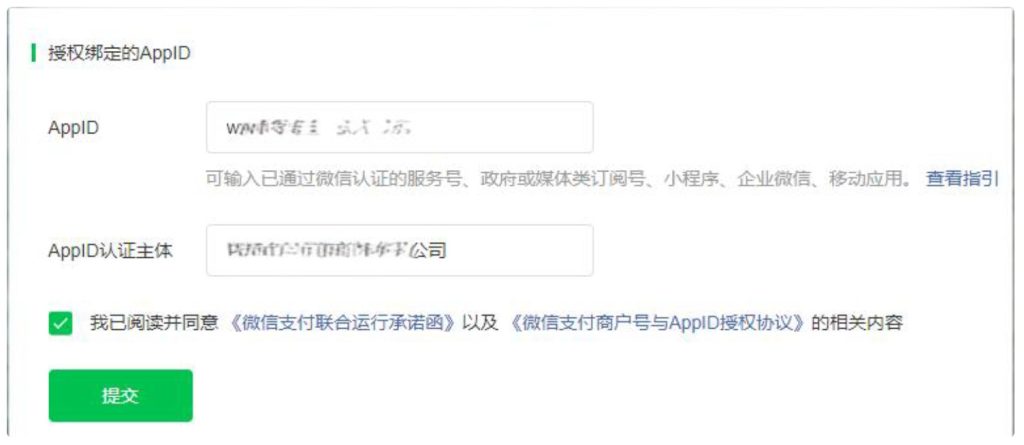Focus the AppID认证主体 input field
The width and height of the screenshot is (1024, 445).
tap(400, 250)
